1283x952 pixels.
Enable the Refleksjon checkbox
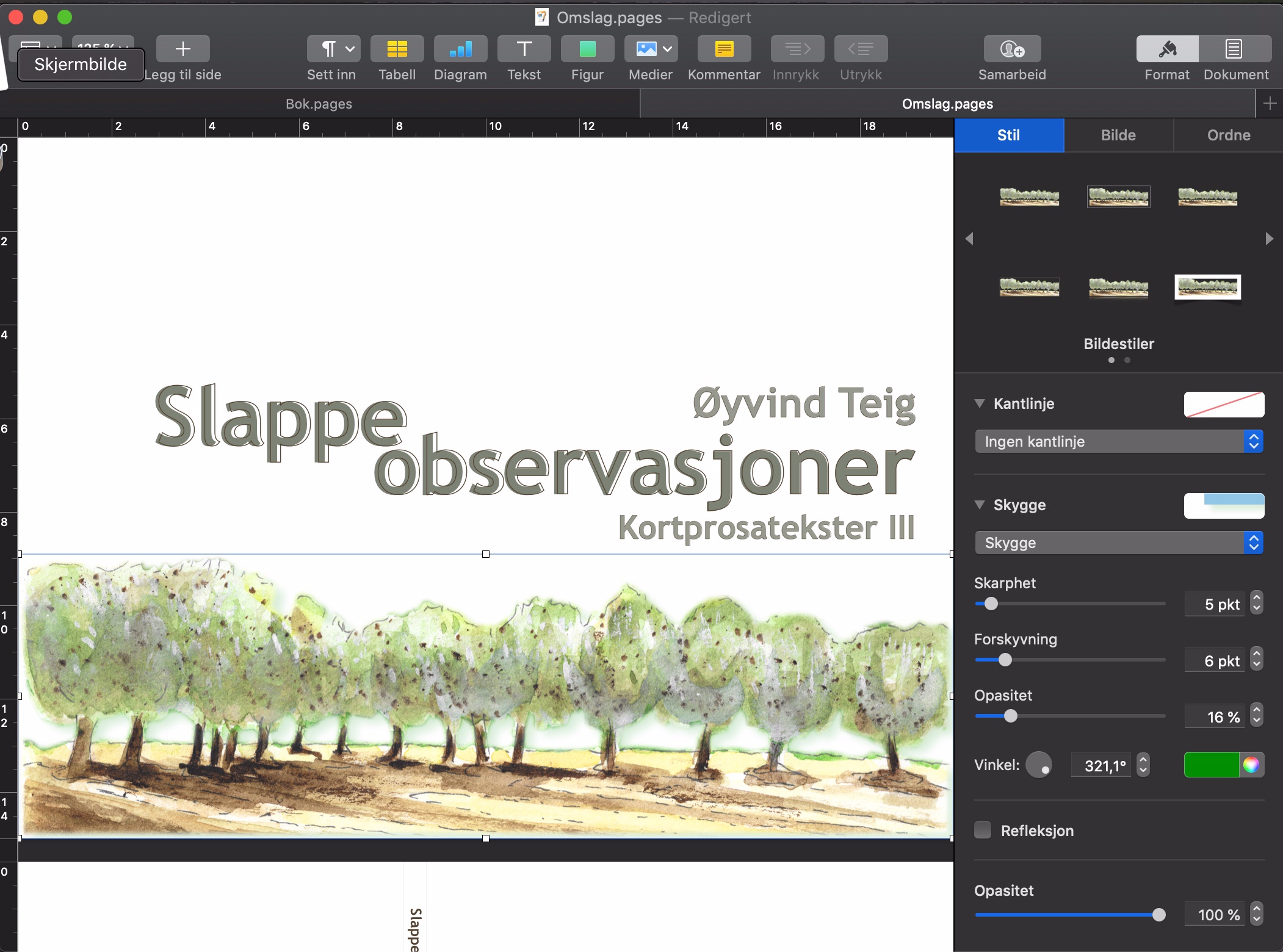pos(983,831)
